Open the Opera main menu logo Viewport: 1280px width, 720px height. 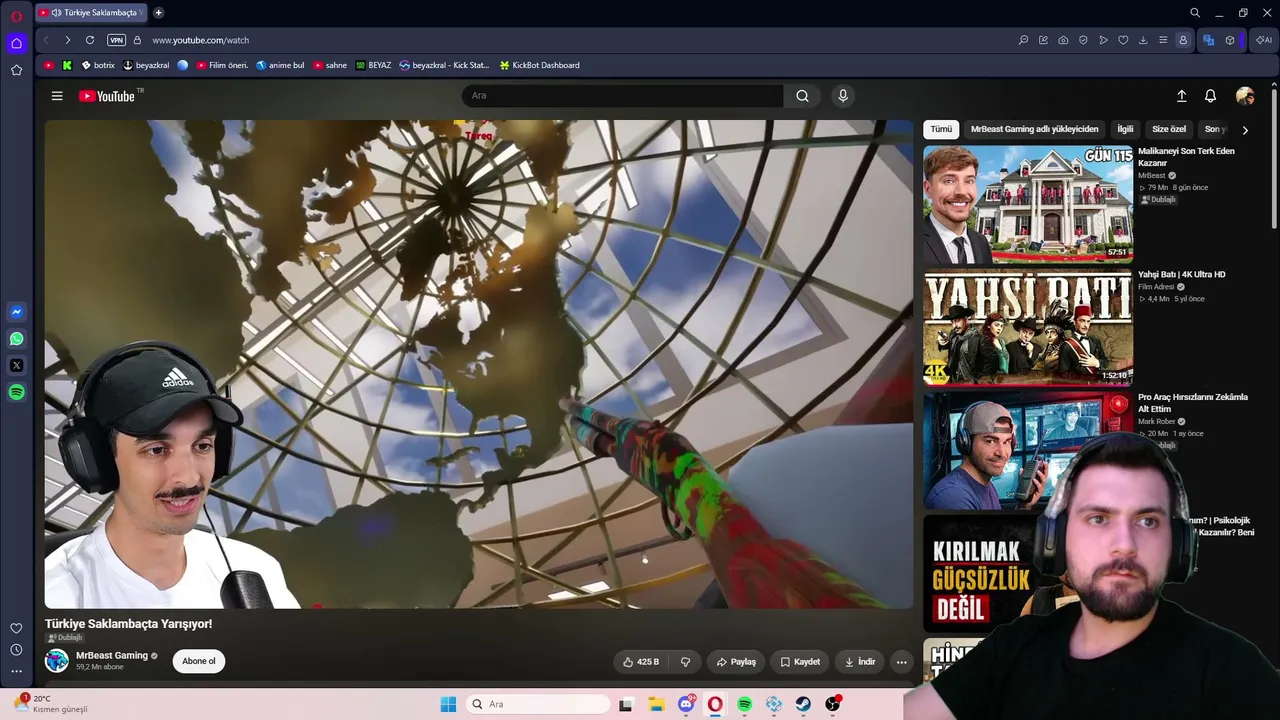click(16, 16)
